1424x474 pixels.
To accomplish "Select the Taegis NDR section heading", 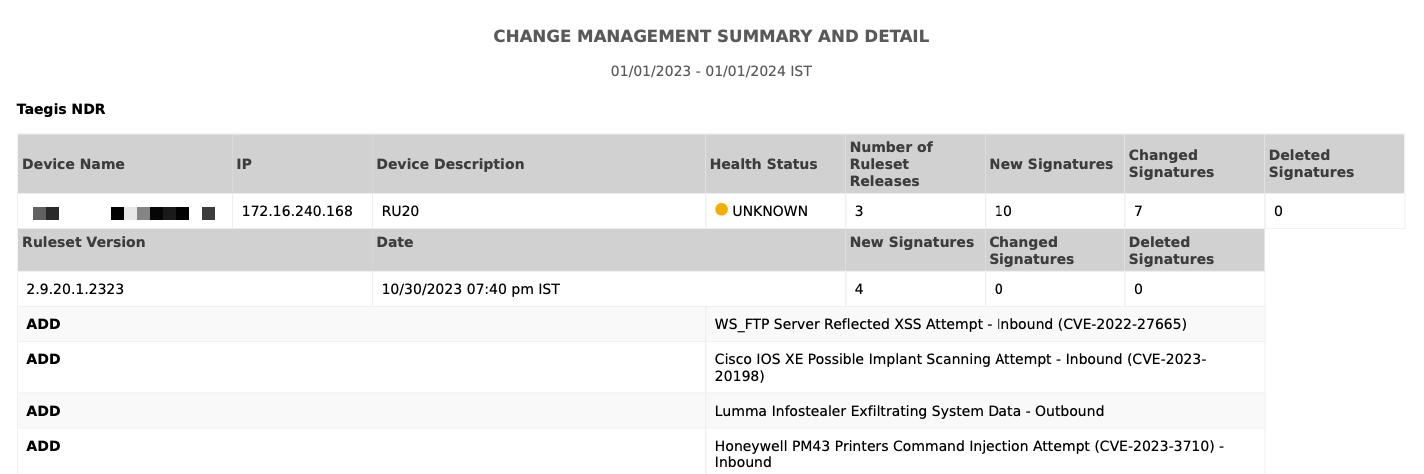I will pos(61,109).
